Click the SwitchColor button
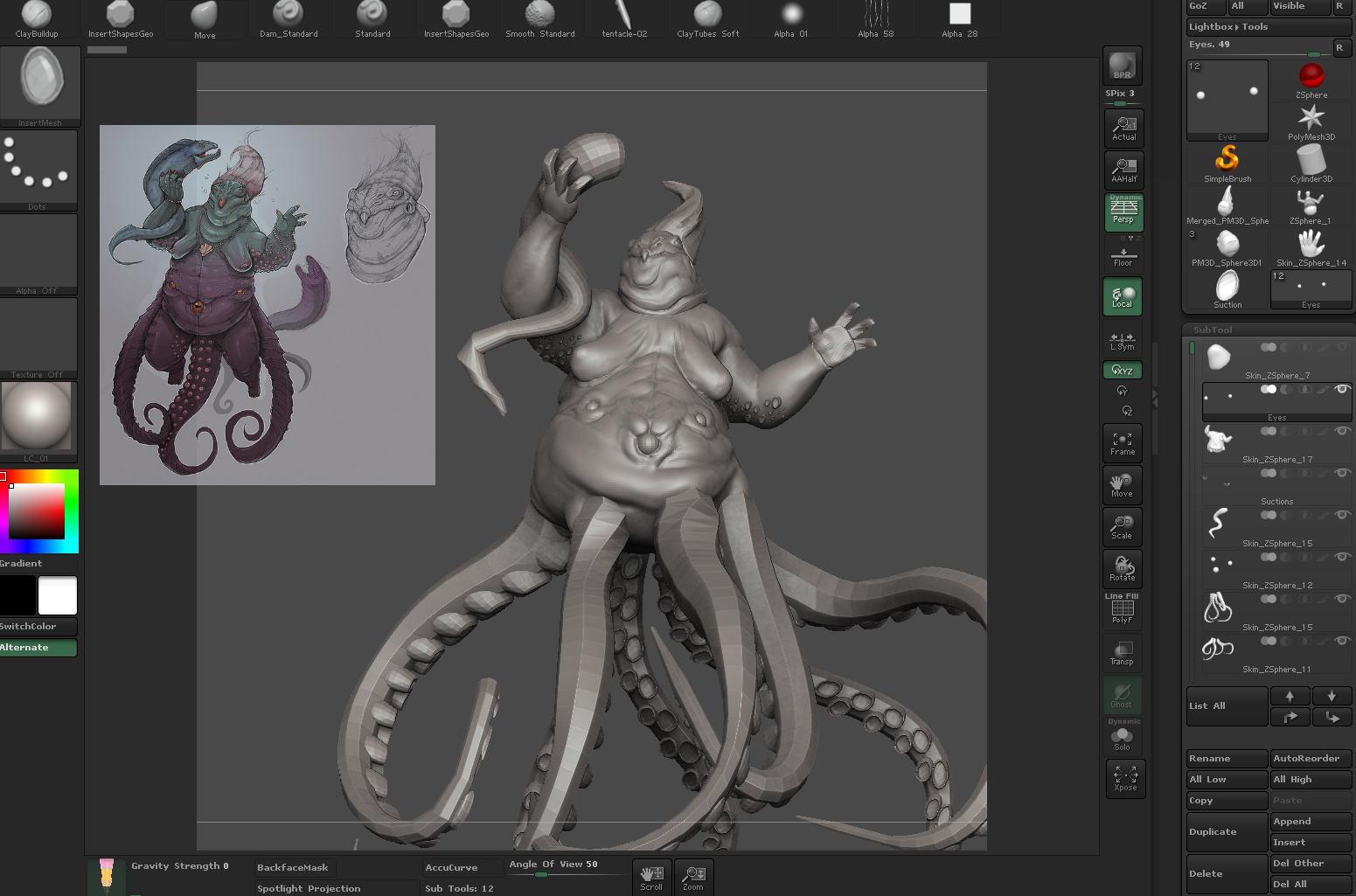The image size is (1356, 896). click(x=38, y=627)
